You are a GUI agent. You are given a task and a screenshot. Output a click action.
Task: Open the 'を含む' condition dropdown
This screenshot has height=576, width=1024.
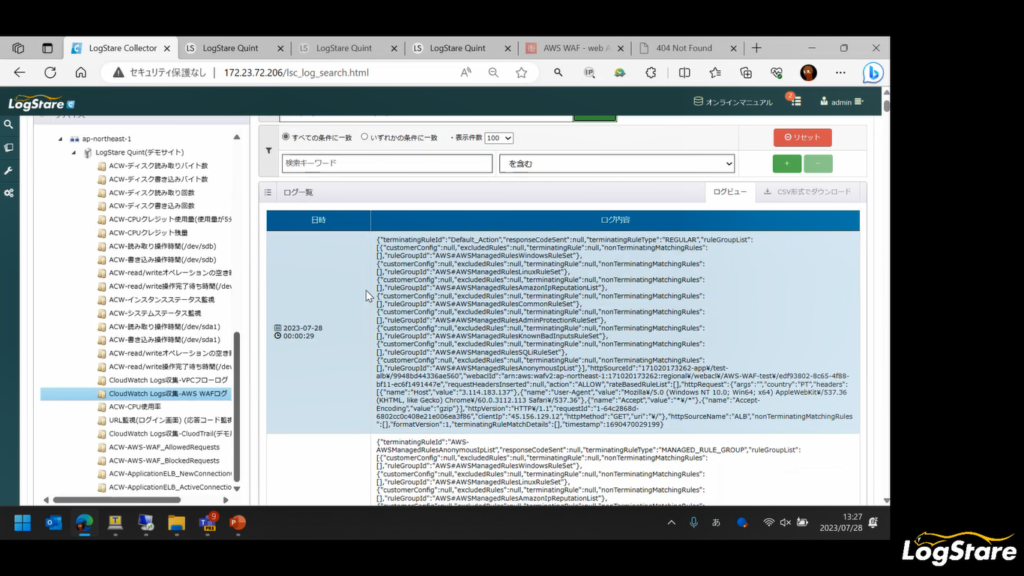click(616, 163)
